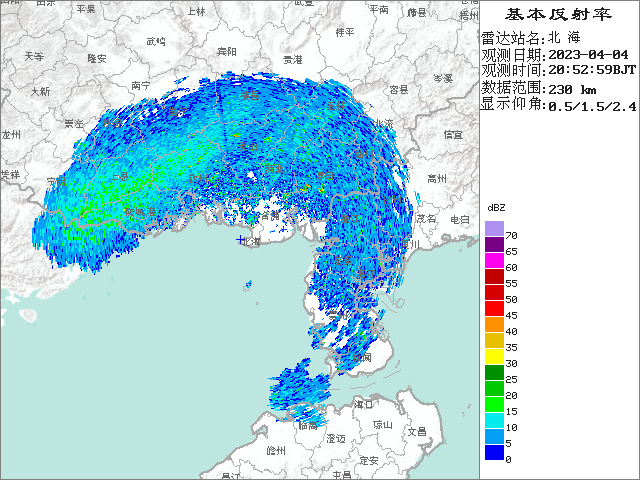Click the cyan 10 dBZ legend swatch
This screenshot has height=480, width=640.
click(494, 421)
